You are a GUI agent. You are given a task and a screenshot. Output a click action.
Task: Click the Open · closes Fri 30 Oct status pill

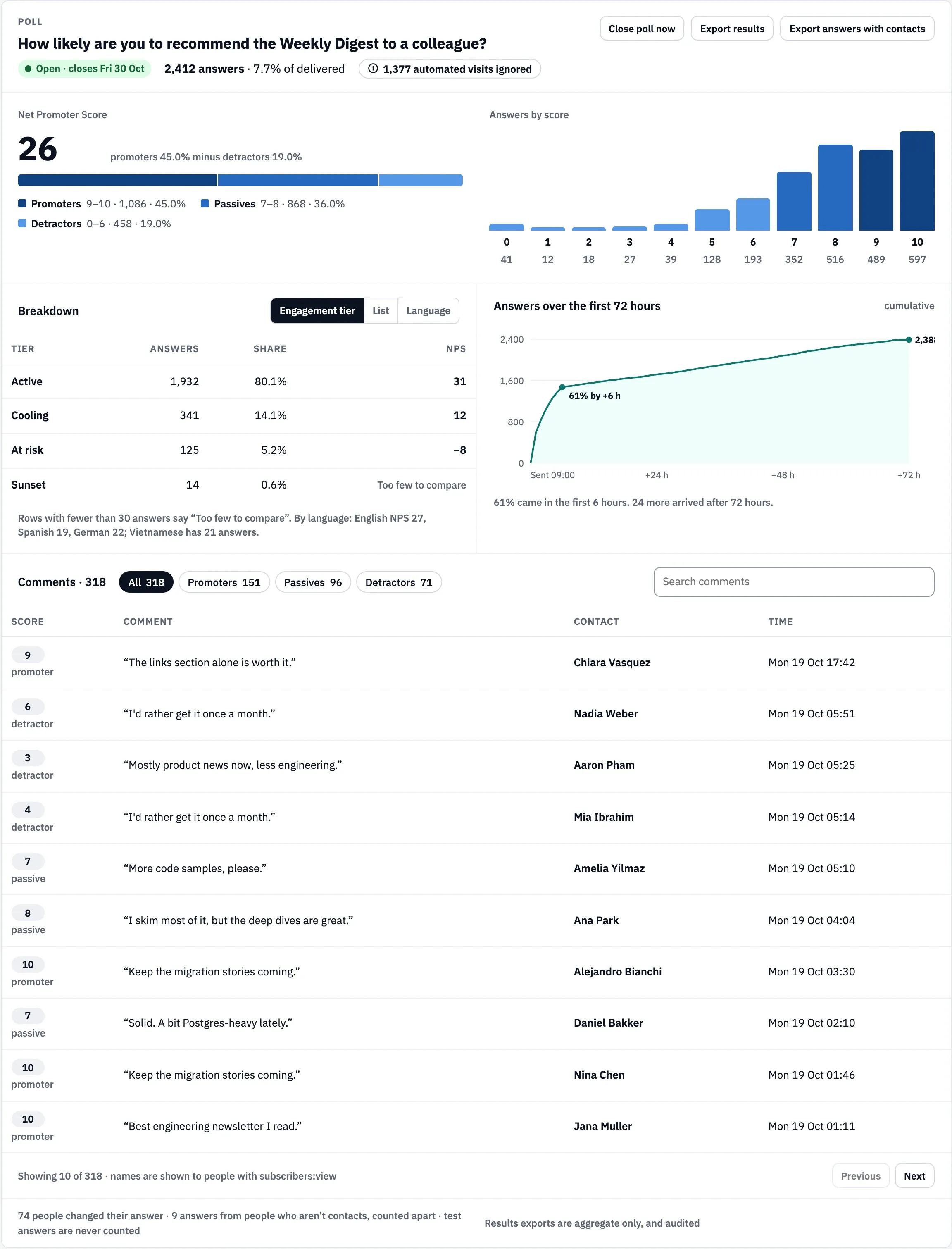click(x=84, y=69)
